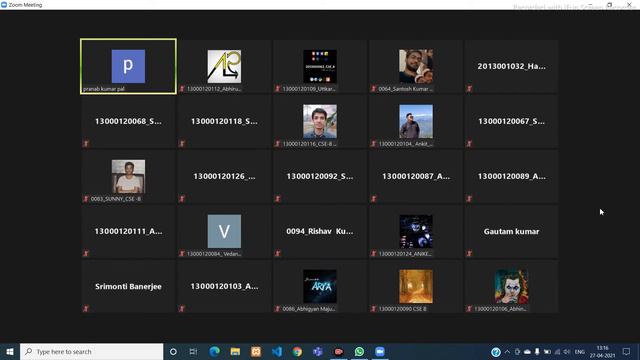This screenshot has height=360, width=640.
Task: Click muted mic icon on 13000120112_Abhiru tile
Action: tap(182, 89)
